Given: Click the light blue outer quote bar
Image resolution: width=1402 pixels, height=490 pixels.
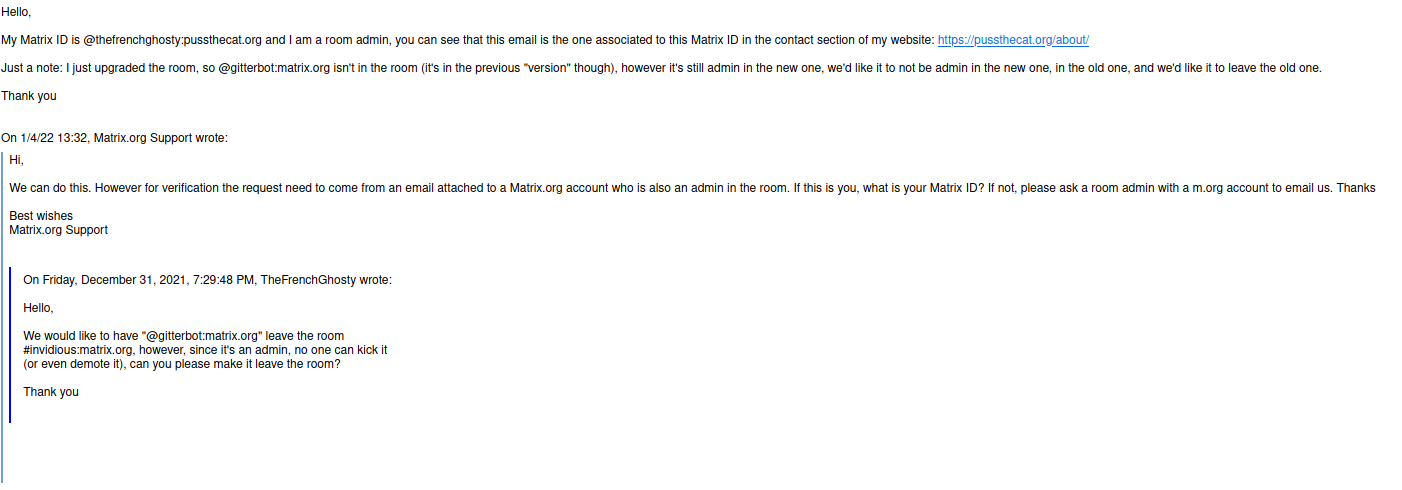Looking at the screenshot, I should (x=2, y=316).
